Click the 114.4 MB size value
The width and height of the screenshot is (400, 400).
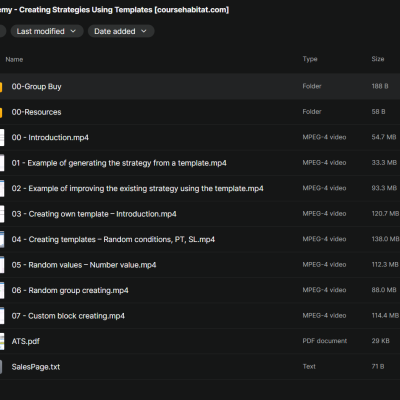pyautogui.click(x=385, y=315)
